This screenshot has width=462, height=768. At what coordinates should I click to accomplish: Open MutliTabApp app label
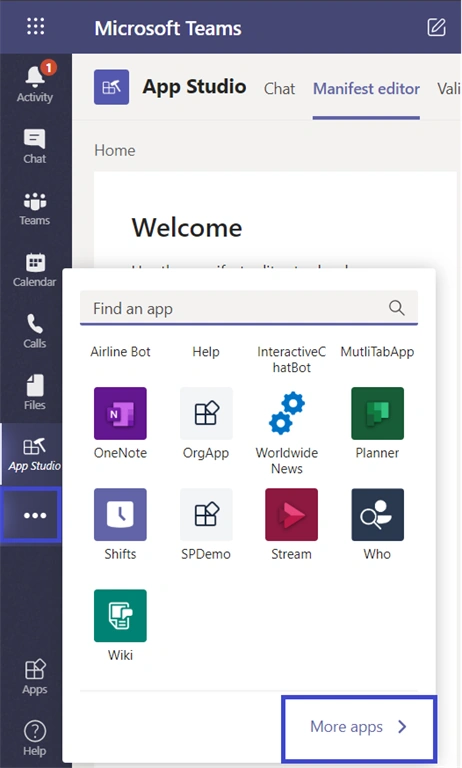(377, 352)
